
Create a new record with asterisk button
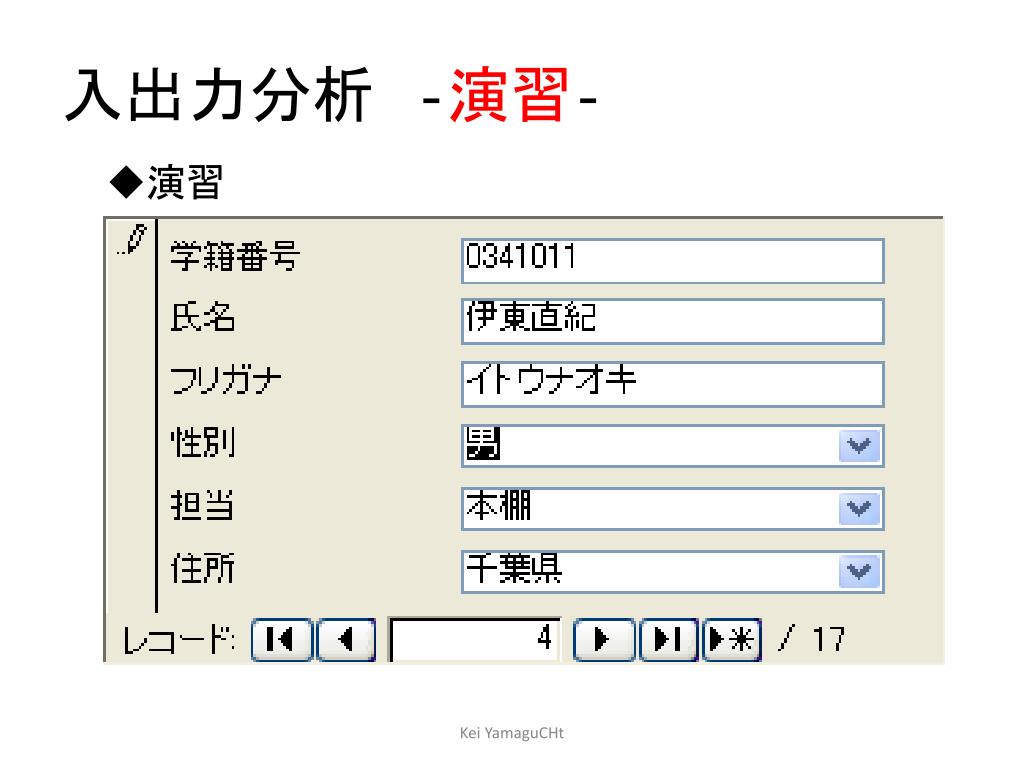click(x=732, y=640)
